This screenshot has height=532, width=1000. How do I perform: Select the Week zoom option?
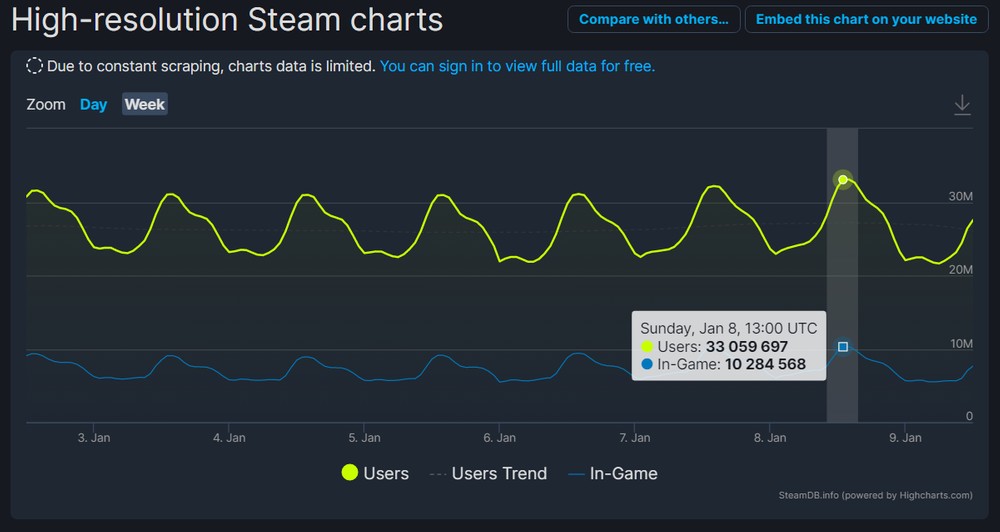(145, 104)
